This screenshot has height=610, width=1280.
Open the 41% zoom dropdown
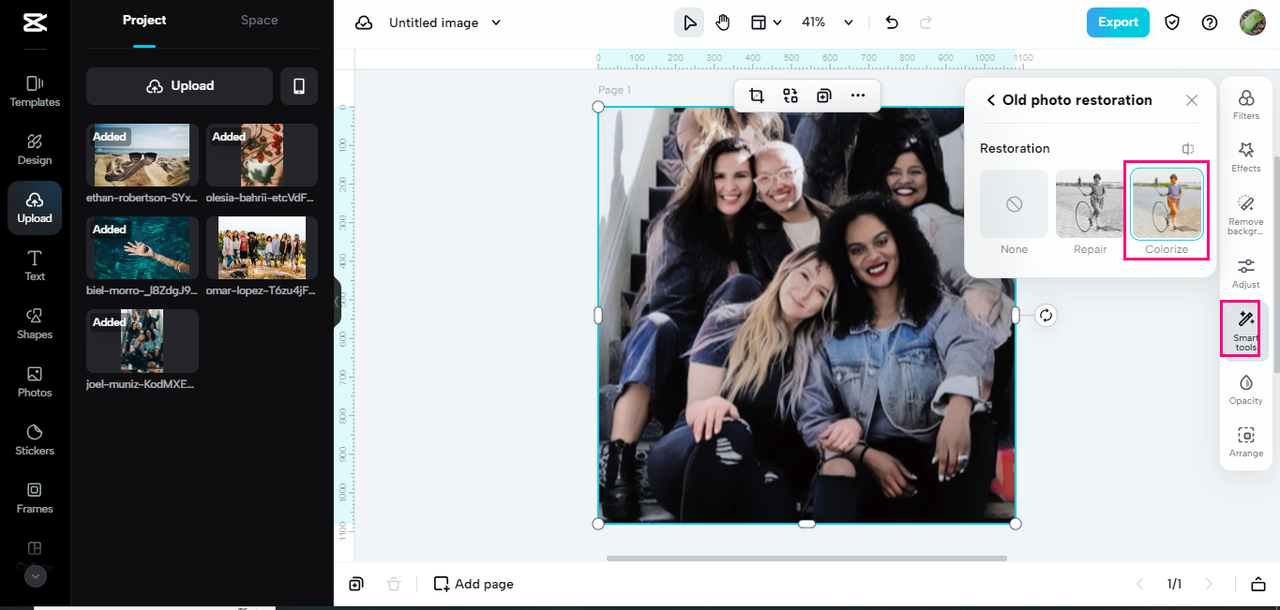[828, 22]
